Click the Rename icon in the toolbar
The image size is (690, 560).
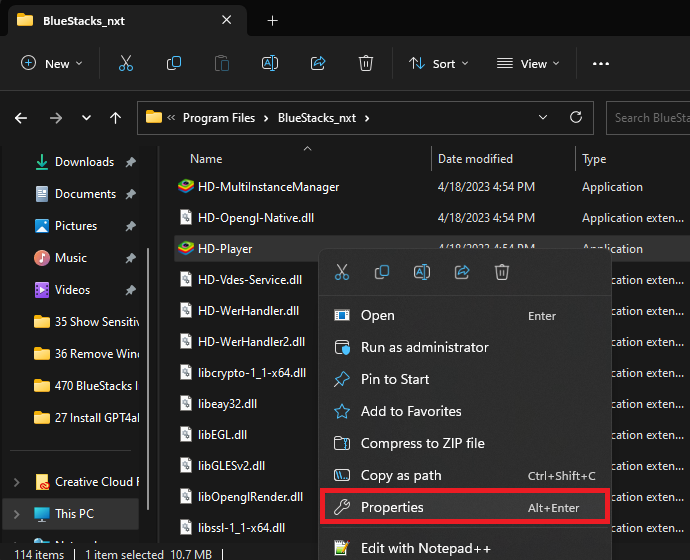pos(269,63)
